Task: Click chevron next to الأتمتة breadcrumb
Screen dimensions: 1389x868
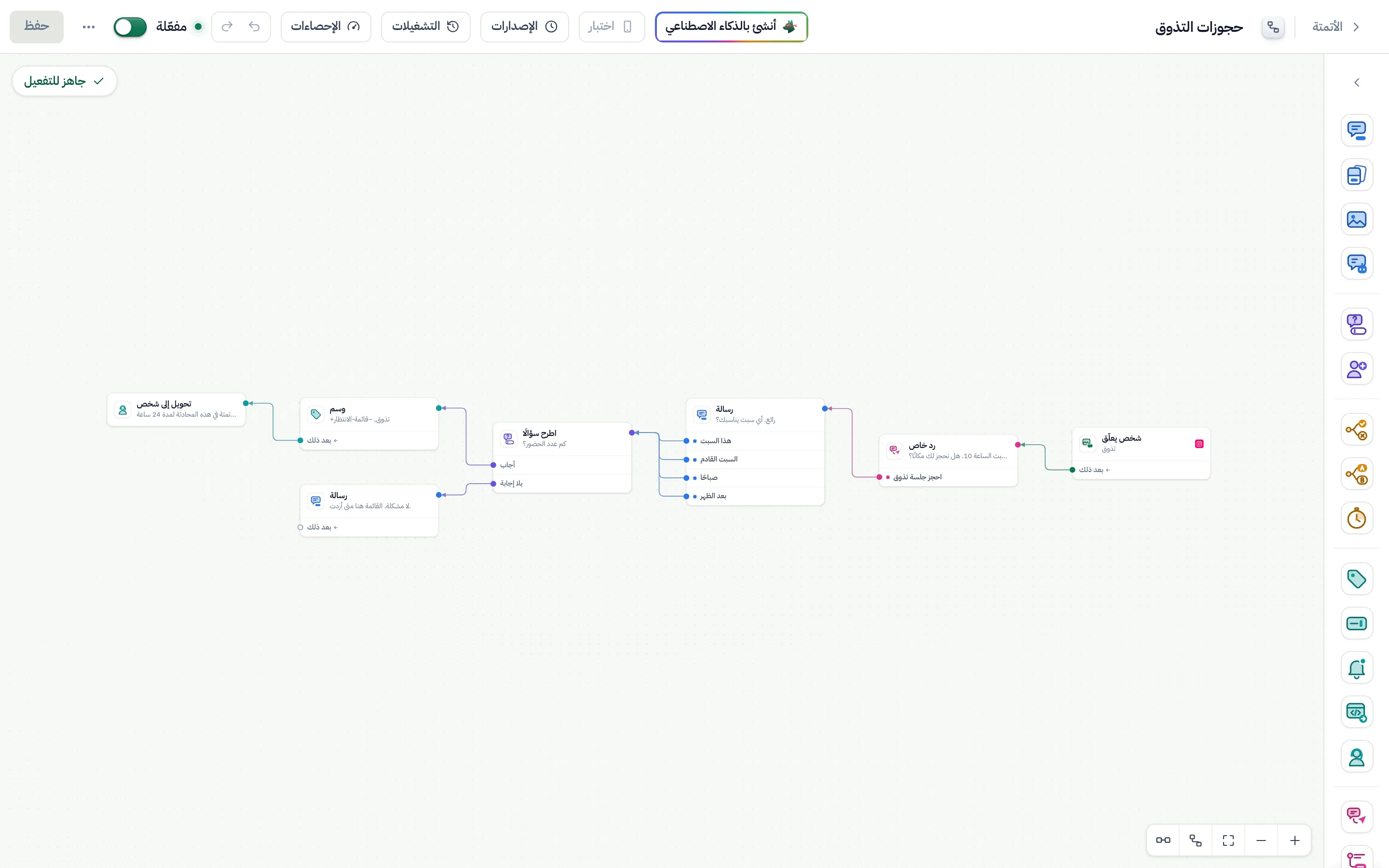Action: click(x=1356, y=27)
